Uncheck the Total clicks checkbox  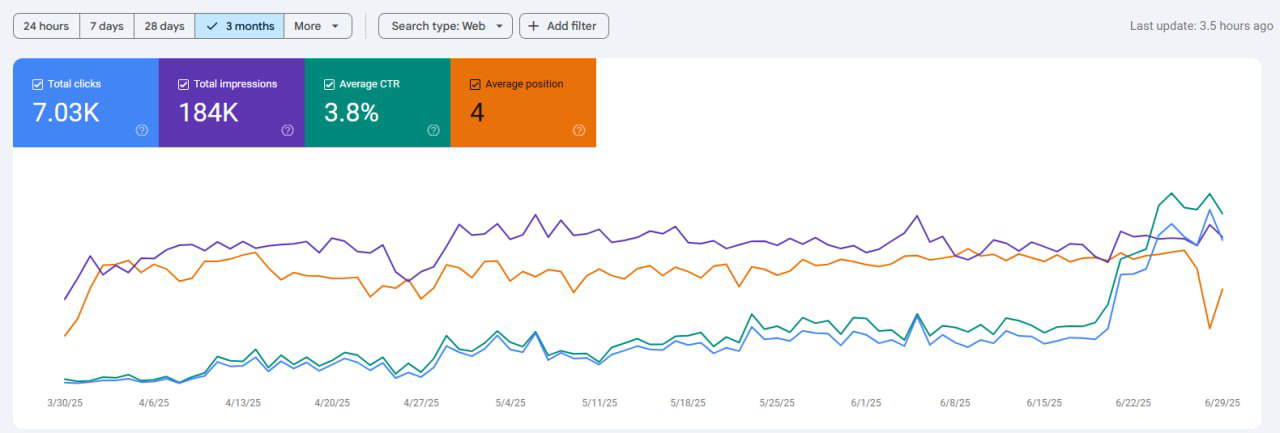(38, 85)
